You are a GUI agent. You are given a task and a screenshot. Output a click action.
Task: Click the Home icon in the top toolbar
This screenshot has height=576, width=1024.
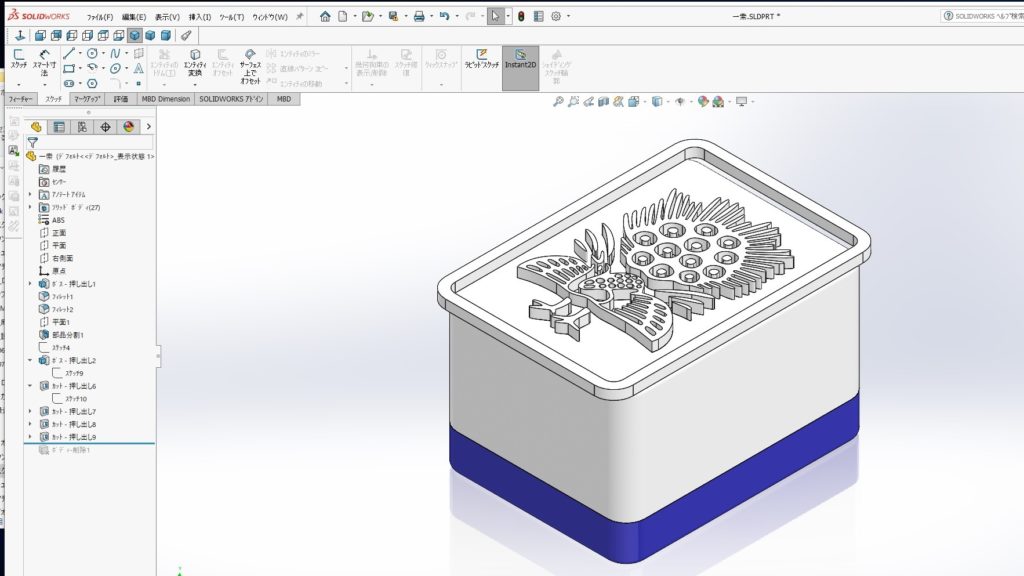pyautogui.click(x=325, y=17)
